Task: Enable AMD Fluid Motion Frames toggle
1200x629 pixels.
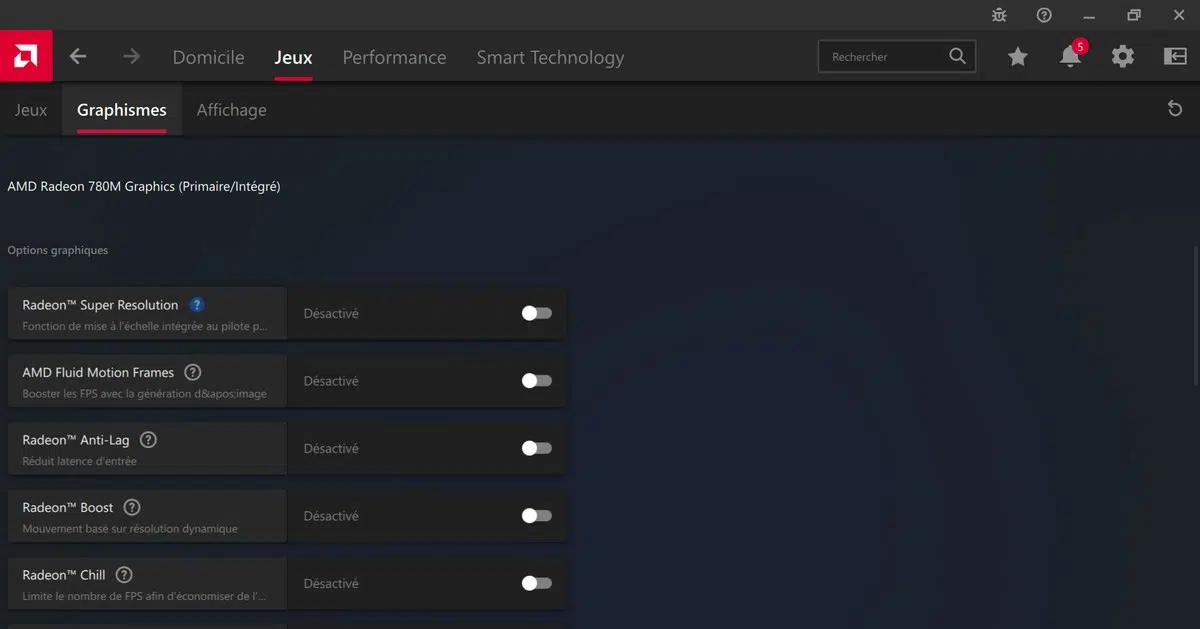Action: [x=536, y=381]
